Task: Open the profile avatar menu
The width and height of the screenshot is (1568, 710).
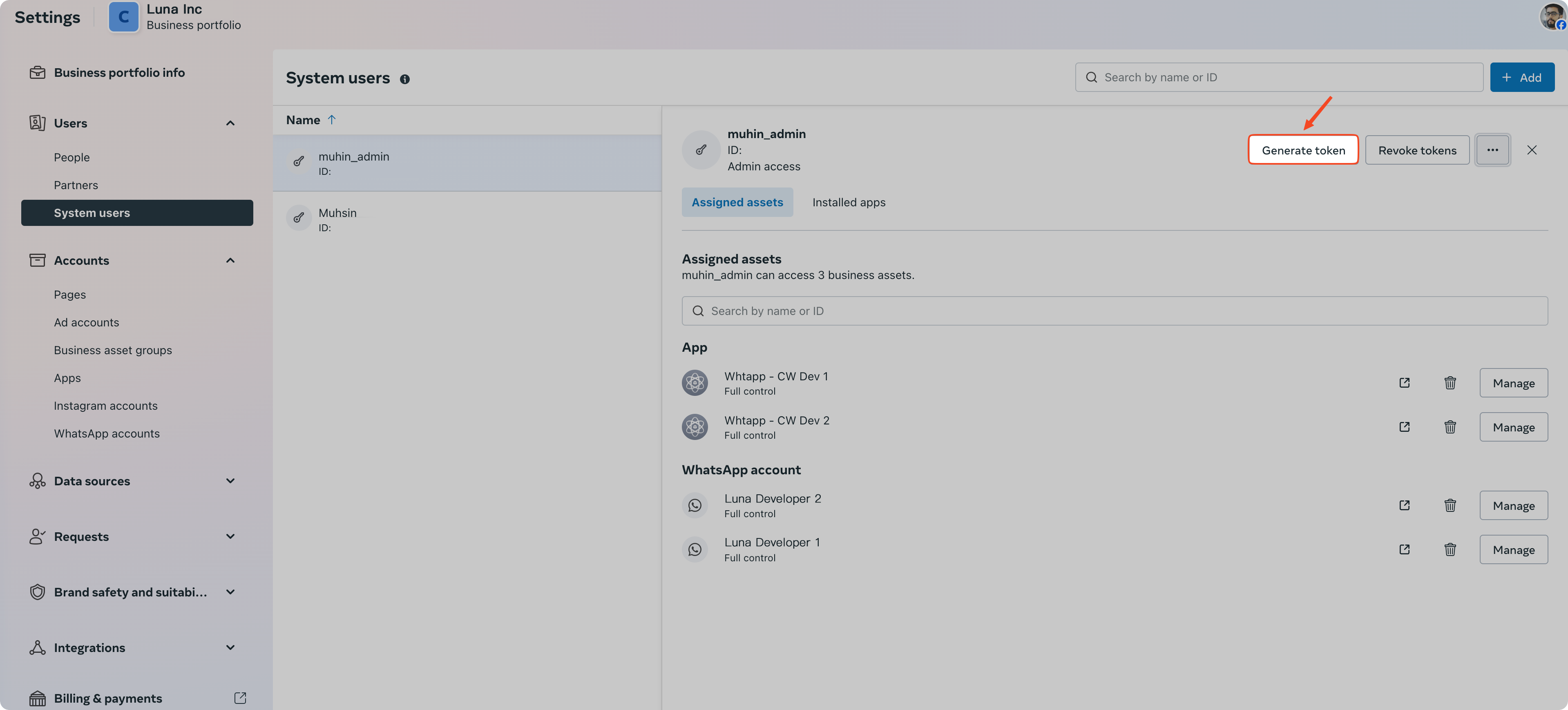Action: 1552,16
